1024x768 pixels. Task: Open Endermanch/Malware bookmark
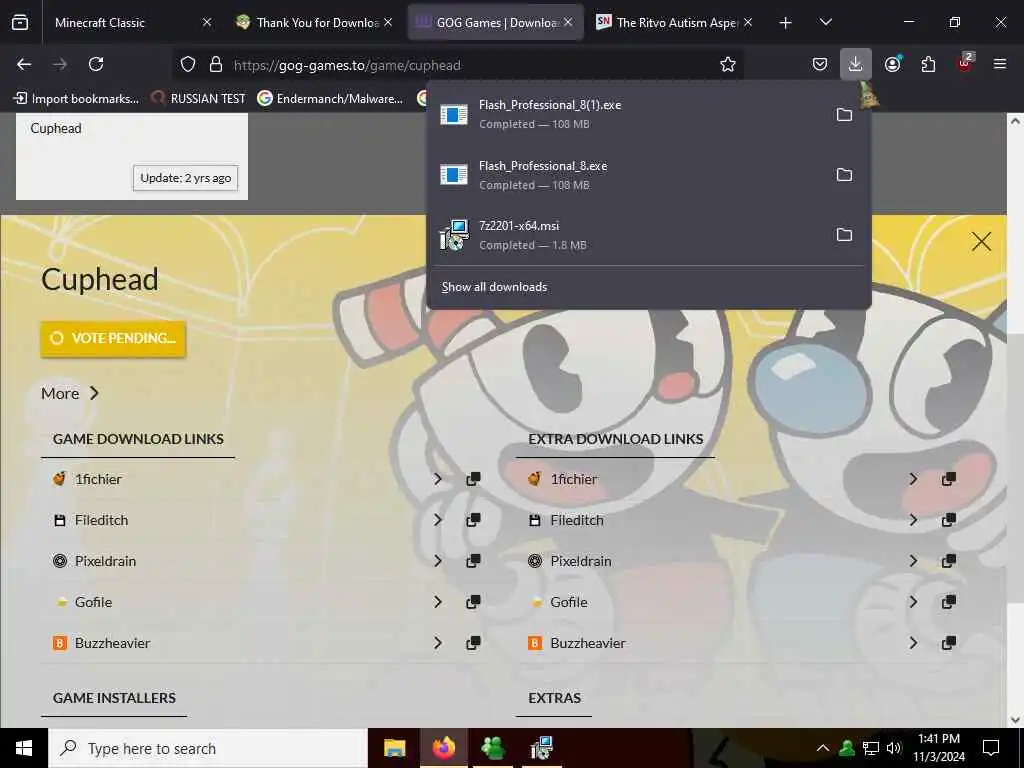point(330,99)
